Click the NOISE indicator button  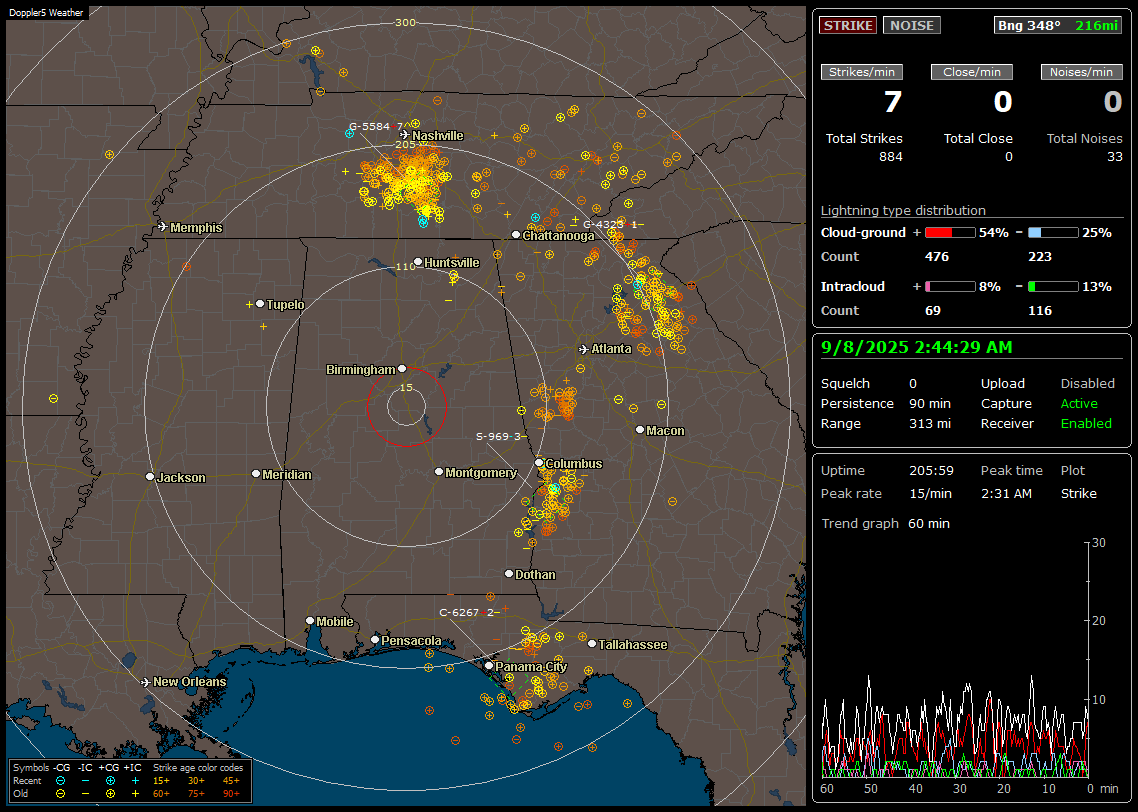coord(912,25)
